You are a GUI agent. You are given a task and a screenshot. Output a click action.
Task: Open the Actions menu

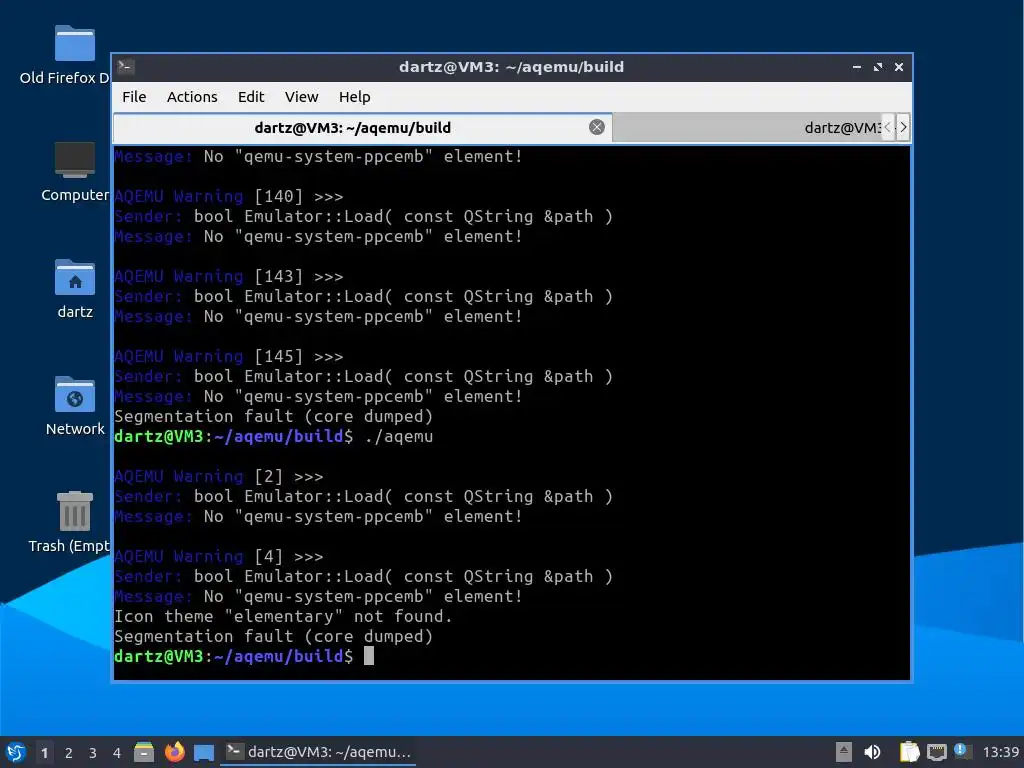[x=192, y=97]
